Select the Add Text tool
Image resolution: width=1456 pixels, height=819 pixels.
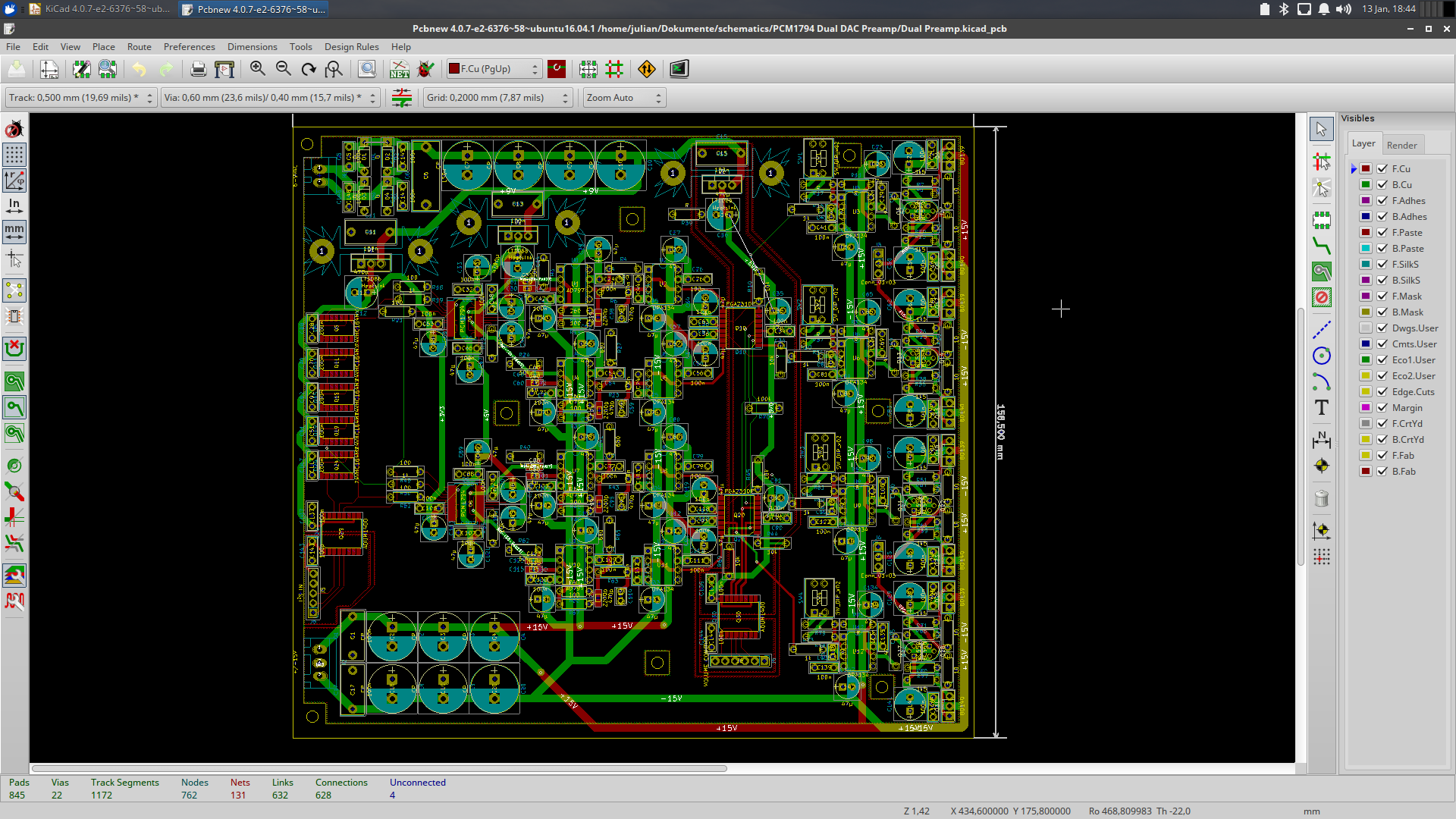pos(1322,408)
